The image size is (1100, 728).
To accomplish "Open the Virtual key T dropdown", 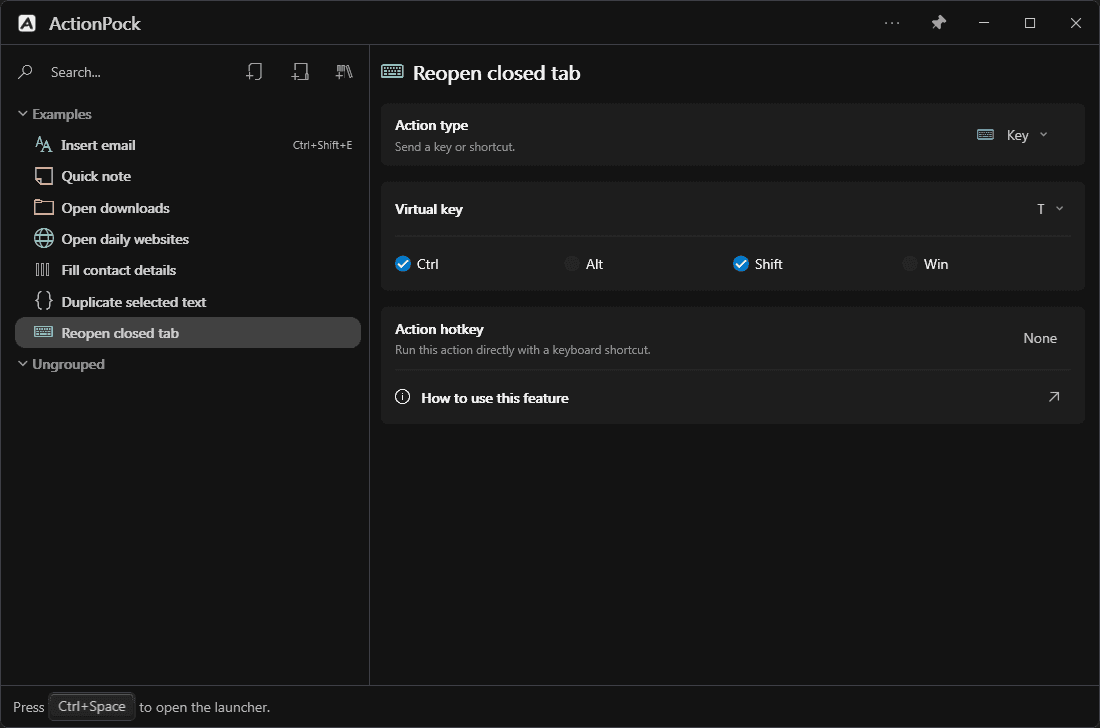I will pyautogui.click(x=1050, y=209).
